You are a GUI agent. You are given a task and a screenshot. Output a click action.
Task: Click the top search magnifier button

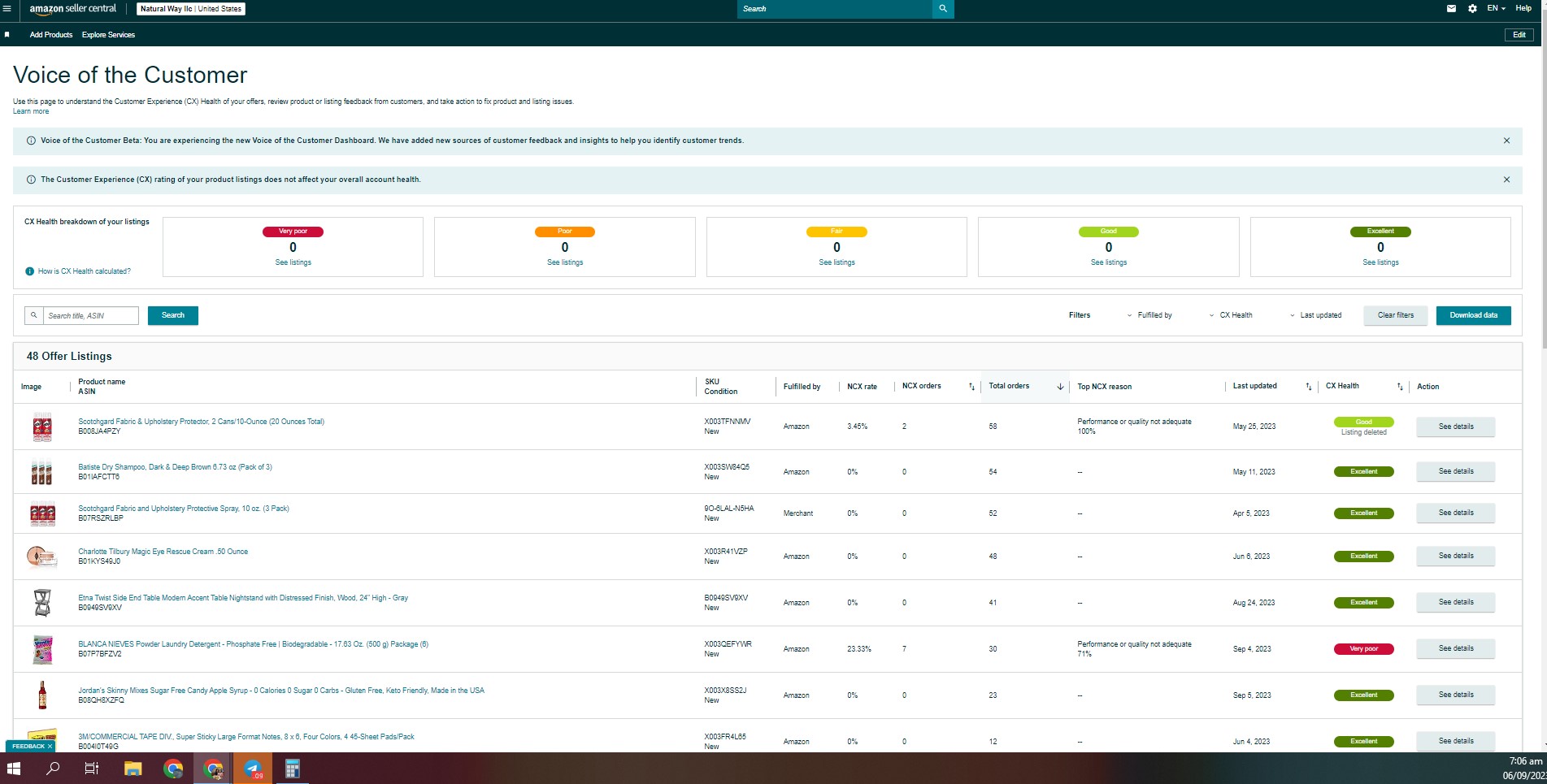[x=943, y=9]
